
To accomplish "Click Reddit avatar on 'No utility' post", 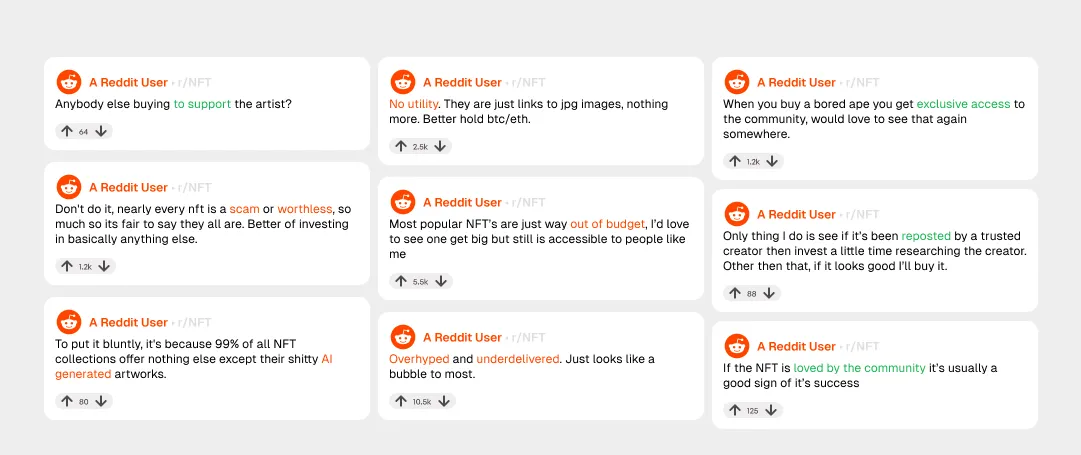I will pos(403,83).
